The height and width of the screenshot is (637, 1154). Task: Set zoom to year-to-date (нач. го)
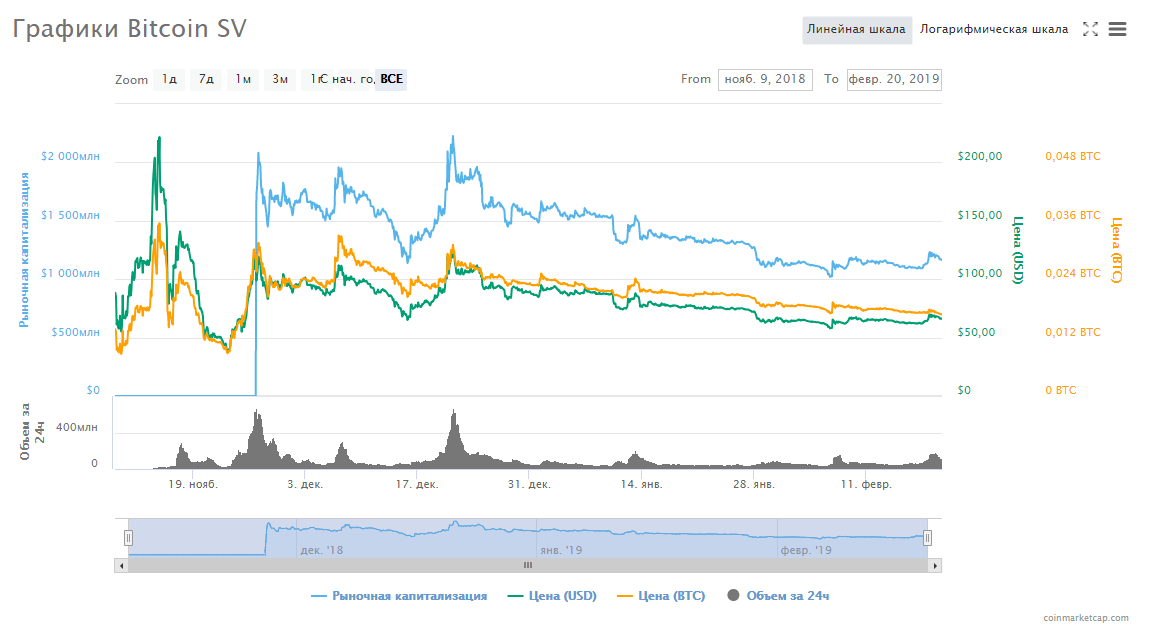(x=353, y=79)
